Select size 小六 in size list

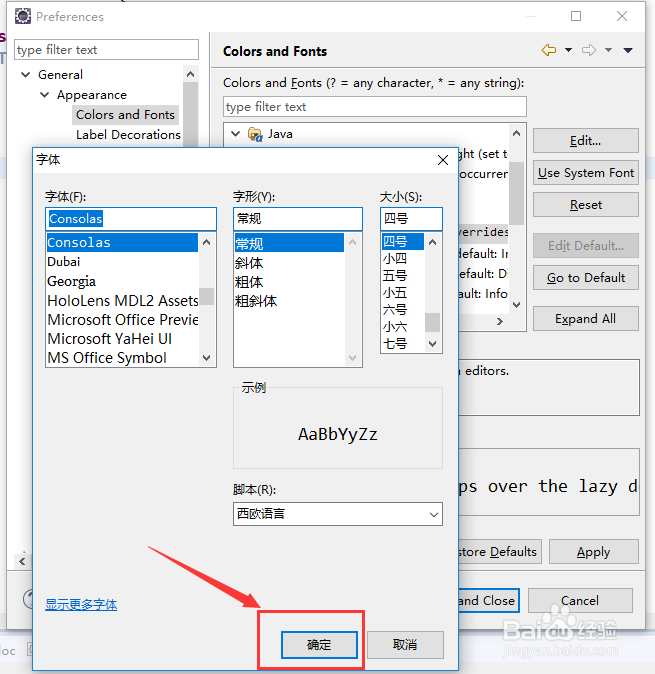[x=403, y=327]
